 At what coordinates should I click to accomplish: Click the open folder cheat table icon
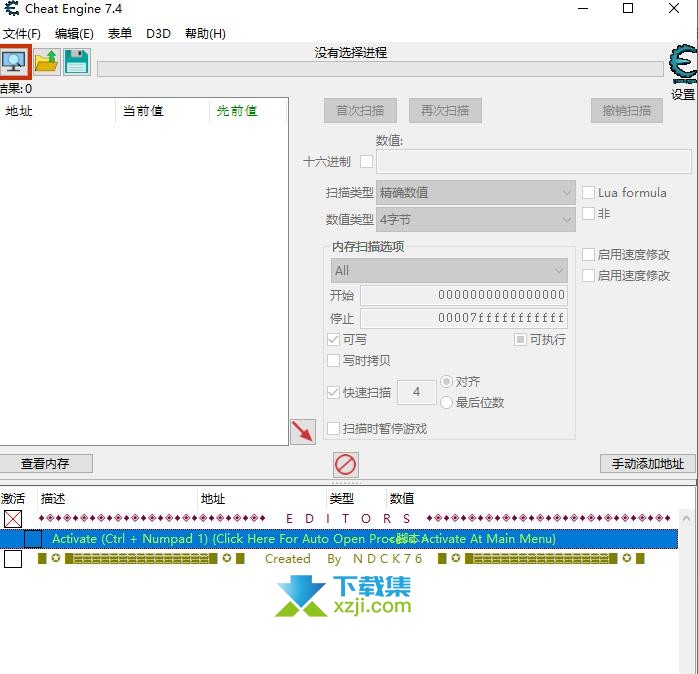coord(46,62)
